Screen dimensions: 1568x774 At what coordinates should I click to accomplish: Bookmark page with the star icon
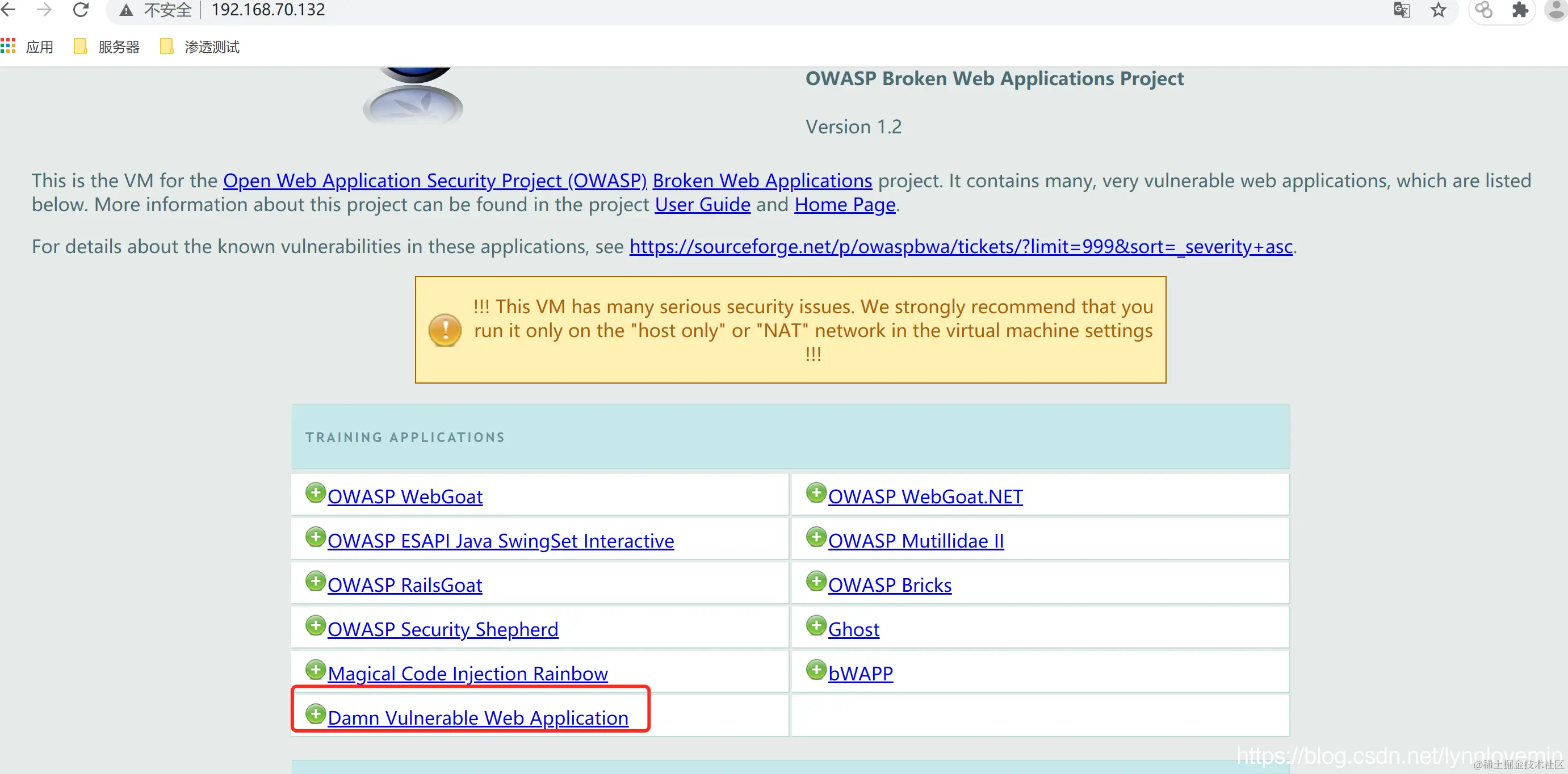1439,10
